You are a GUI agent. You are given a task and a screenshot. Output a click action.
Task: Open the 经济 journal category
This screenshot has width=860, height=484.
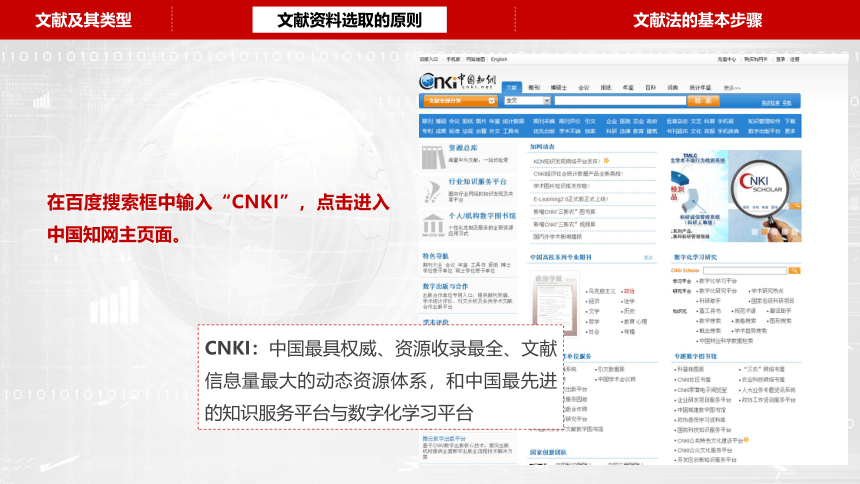tap(593, 301)
